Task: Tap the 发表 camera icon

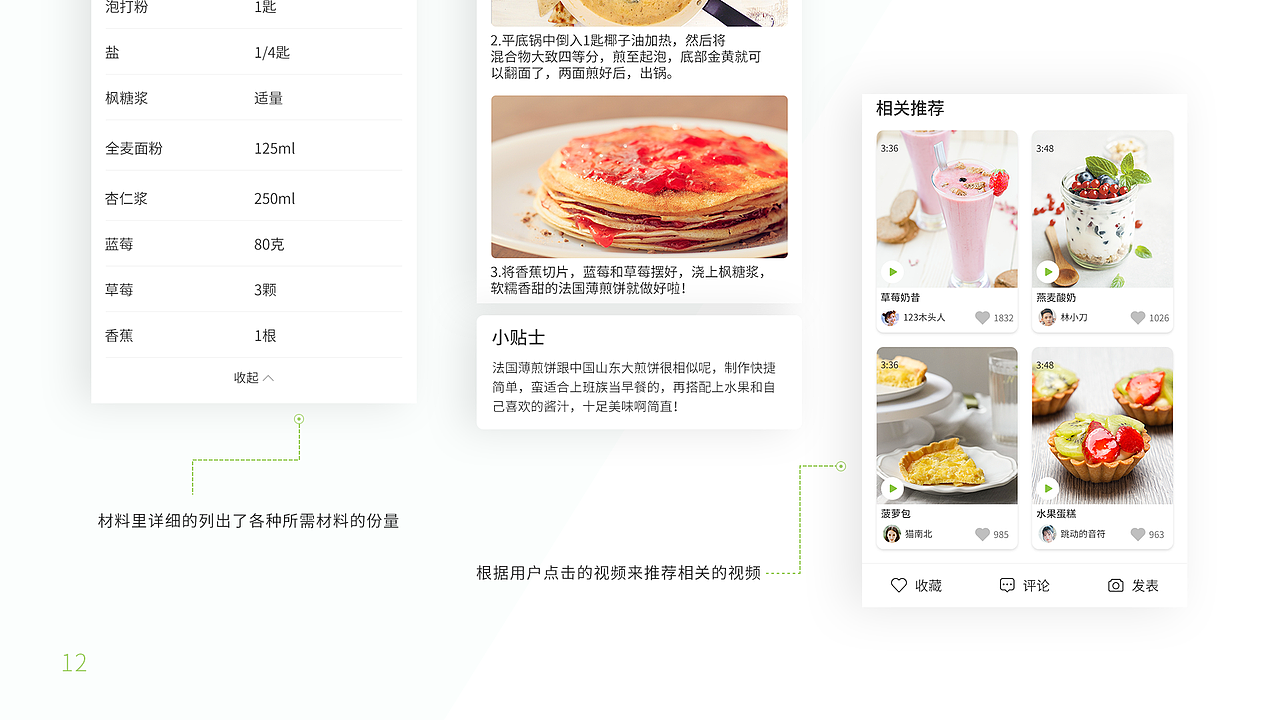Action: (1116, 585)
